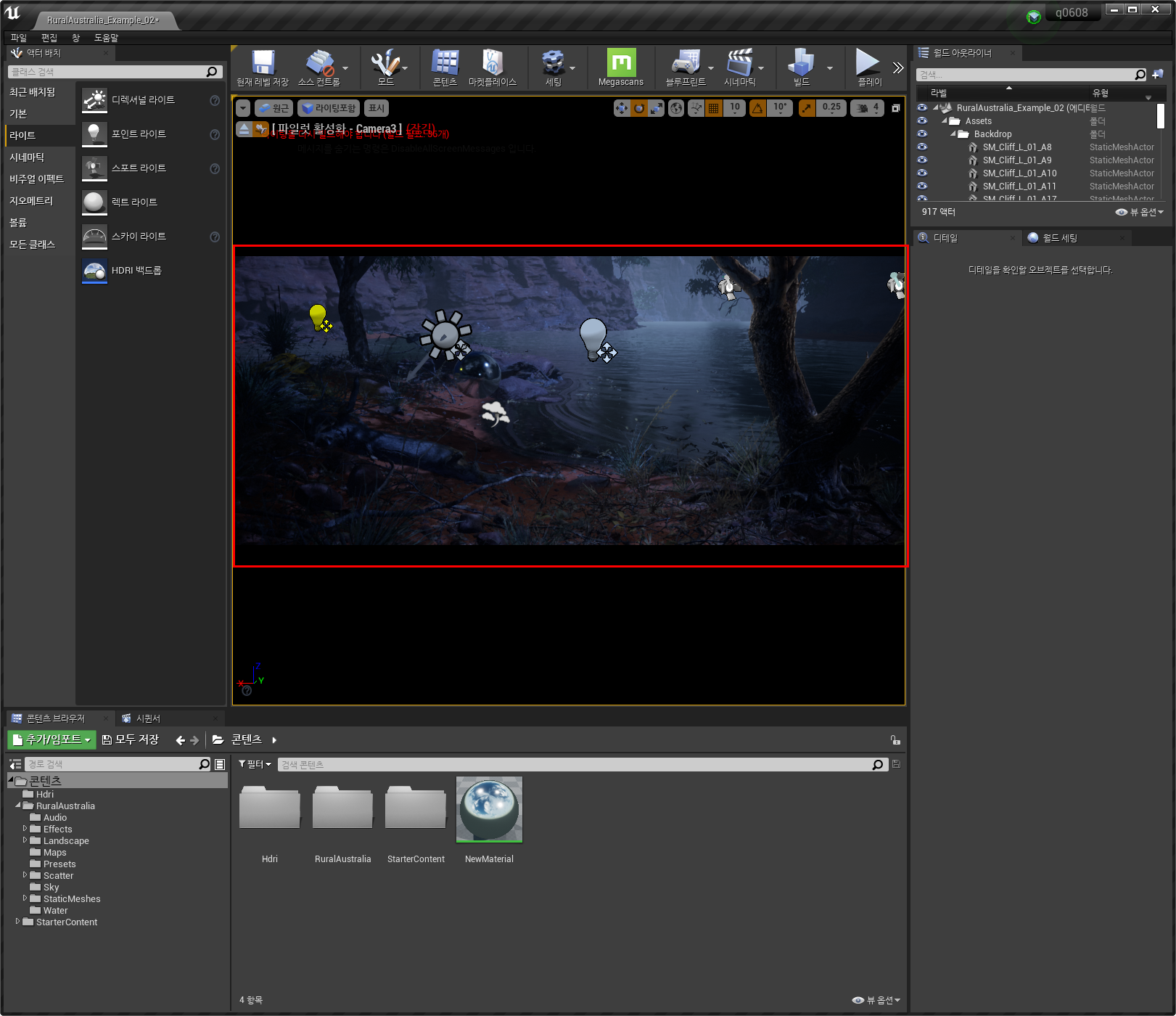1176x1016 pixels.
Task: Open viewport options dropdown arrow
Action: pos(243,108)
